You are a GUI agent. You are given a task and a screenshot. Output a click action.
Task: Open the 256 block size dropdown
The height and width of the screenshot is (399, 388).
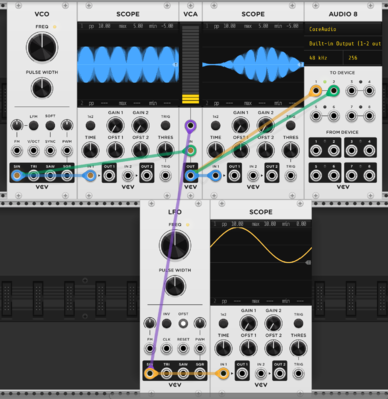(x=363, y=58)
